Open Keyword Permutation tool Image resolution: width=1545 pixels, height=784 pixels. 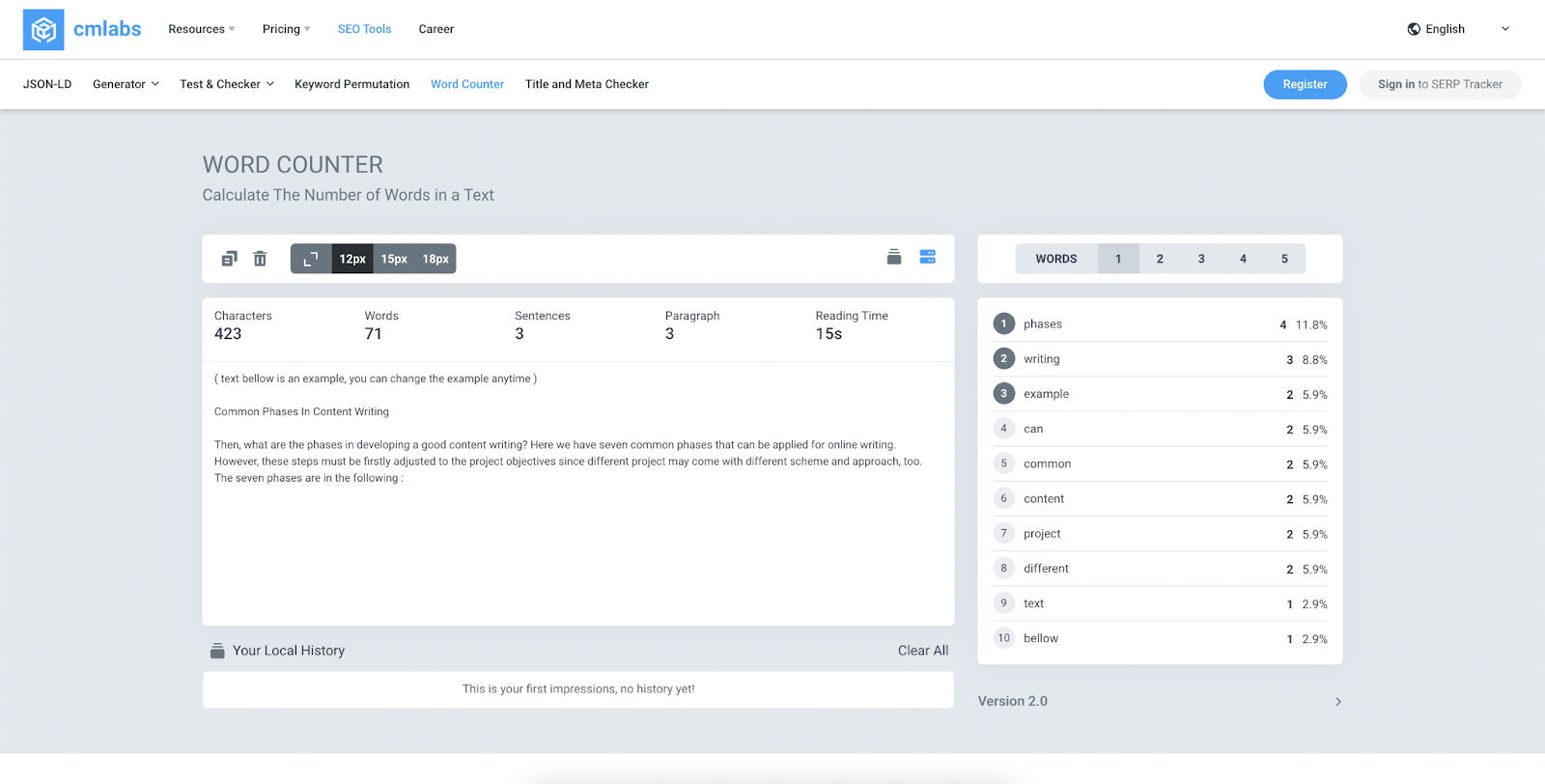[351, 84]
